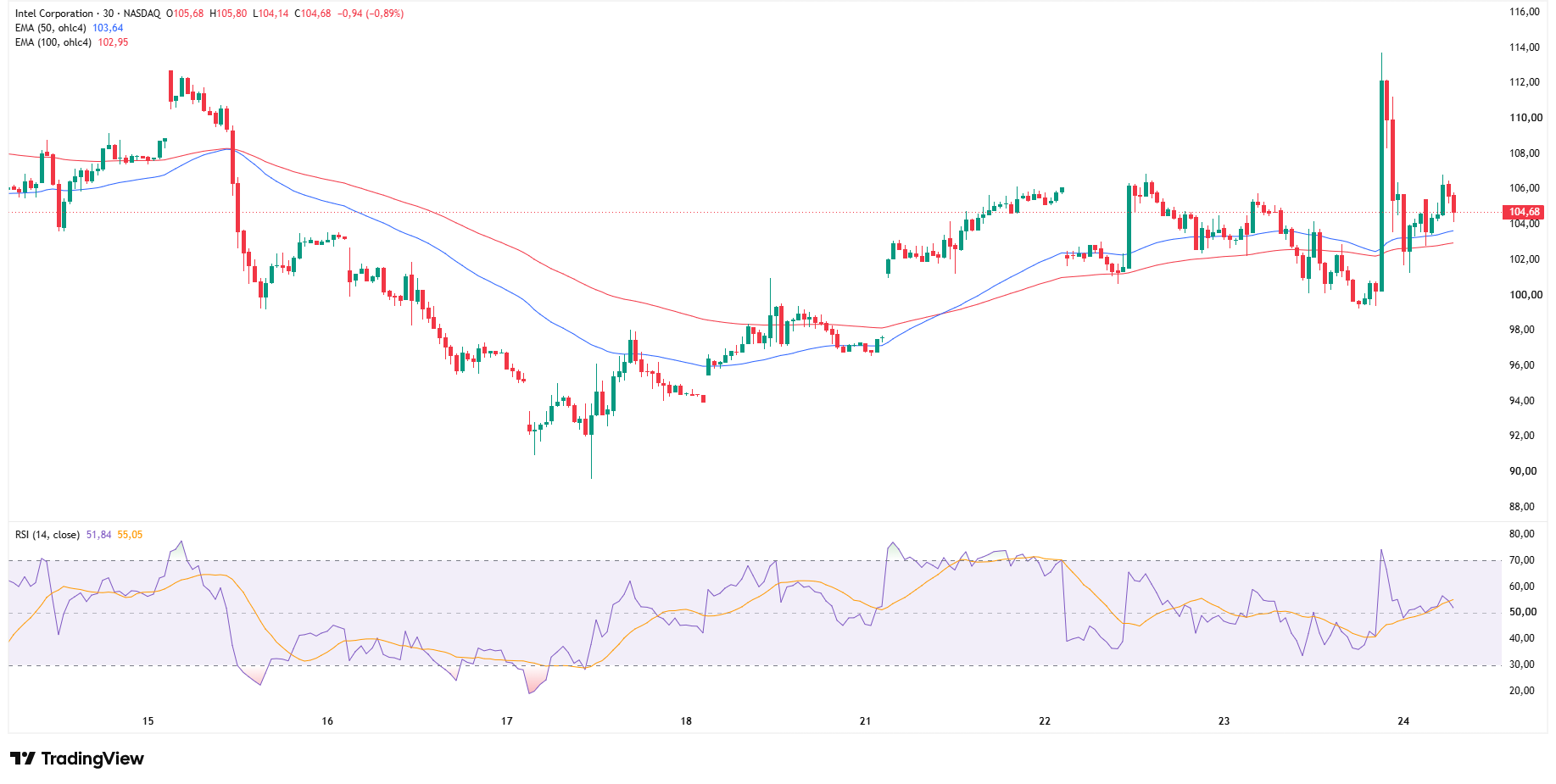The image size is (1556, 784).
Task: Click the 106,00 price scale label
Action: 1525,188
